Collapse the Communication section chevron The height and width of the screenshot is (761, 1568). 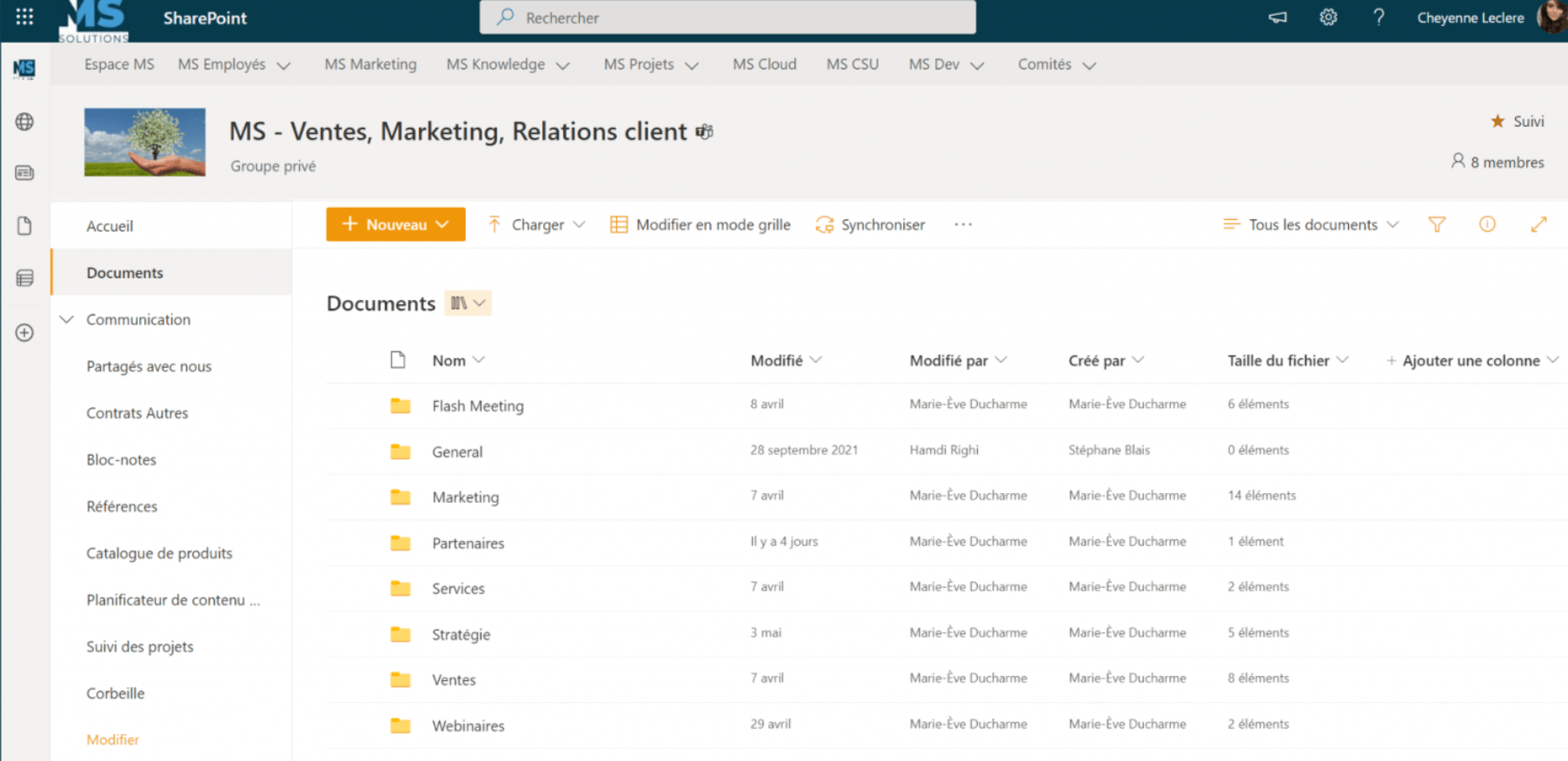coord(66,319)
